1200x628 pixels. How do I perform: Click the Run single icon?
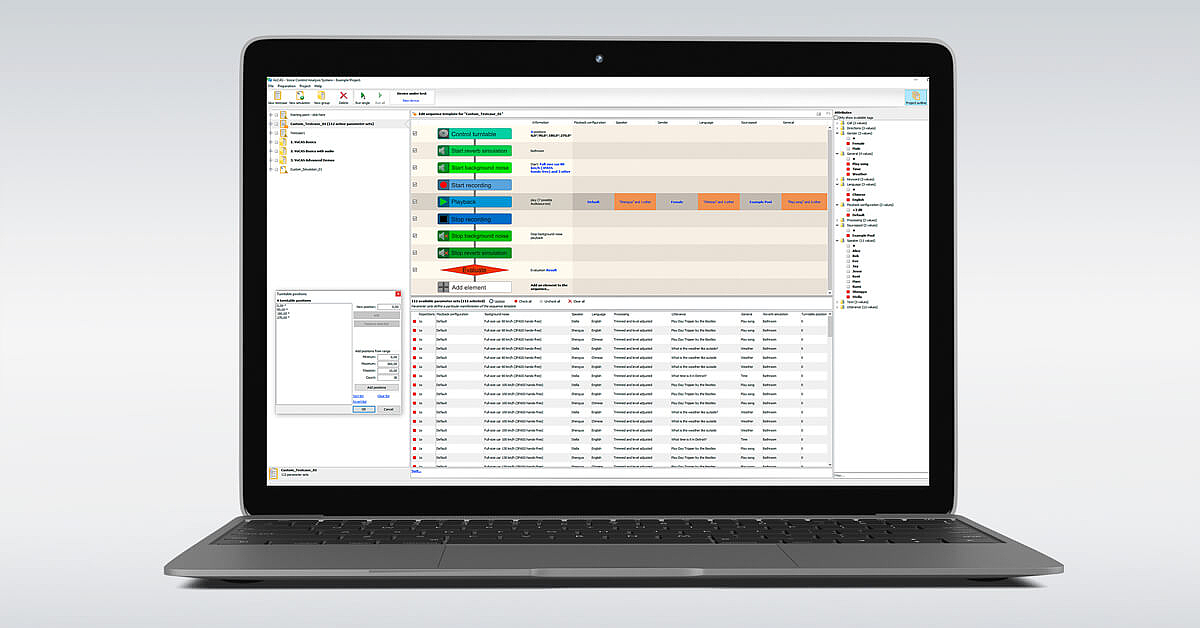(364, 96)
